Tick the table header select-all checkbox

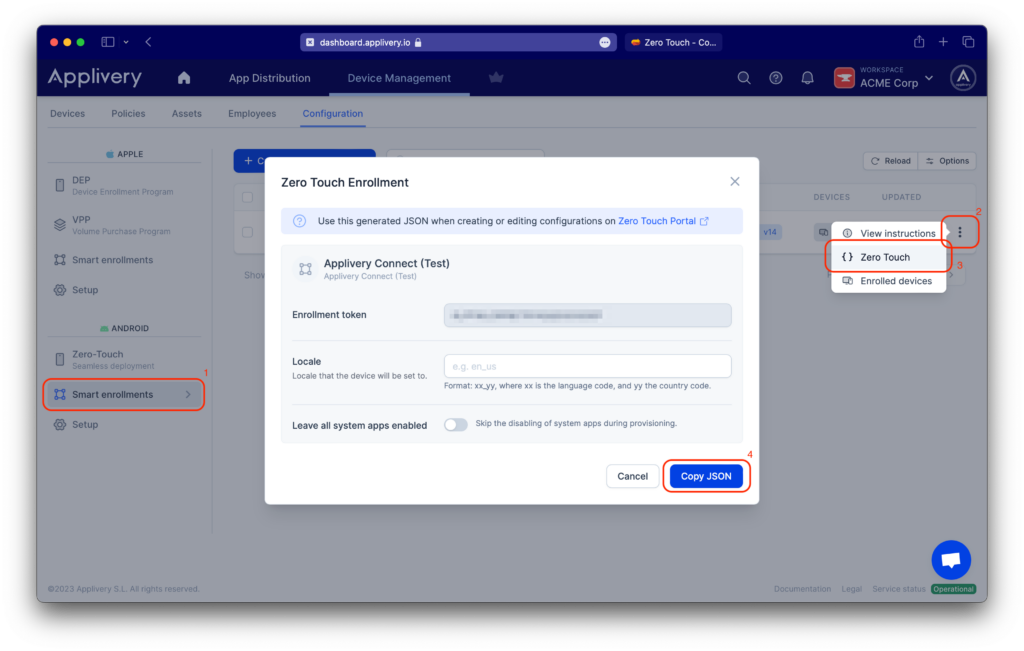point(248,197)
